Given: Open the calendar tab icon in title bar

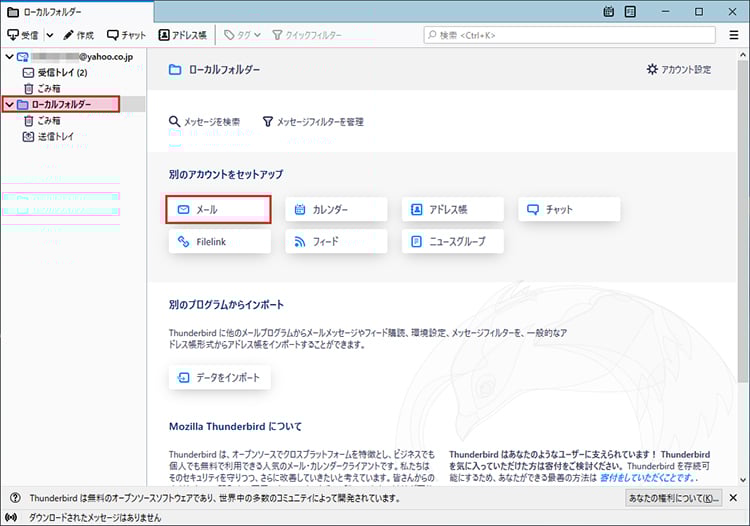Looking at the screenshot, I should tap(608, 11).
